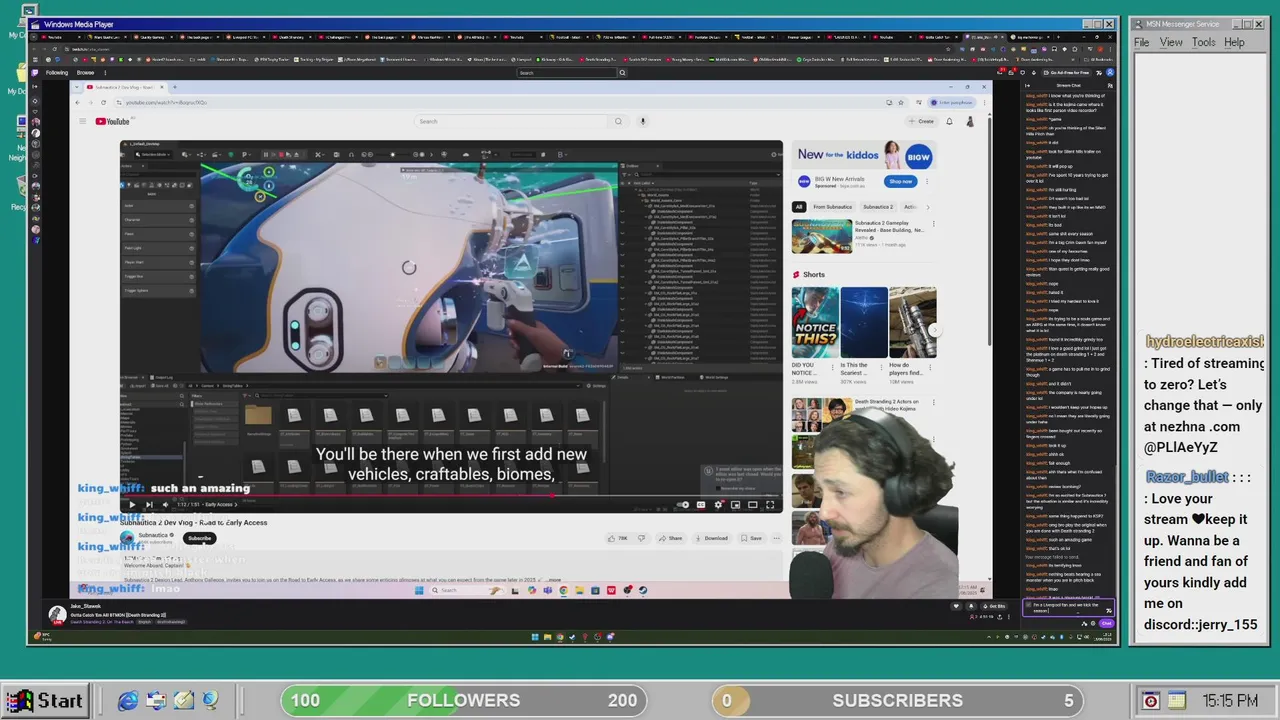
Task: Open the clock showing 15:15 PM
Action: click(x=1231, y=701)
